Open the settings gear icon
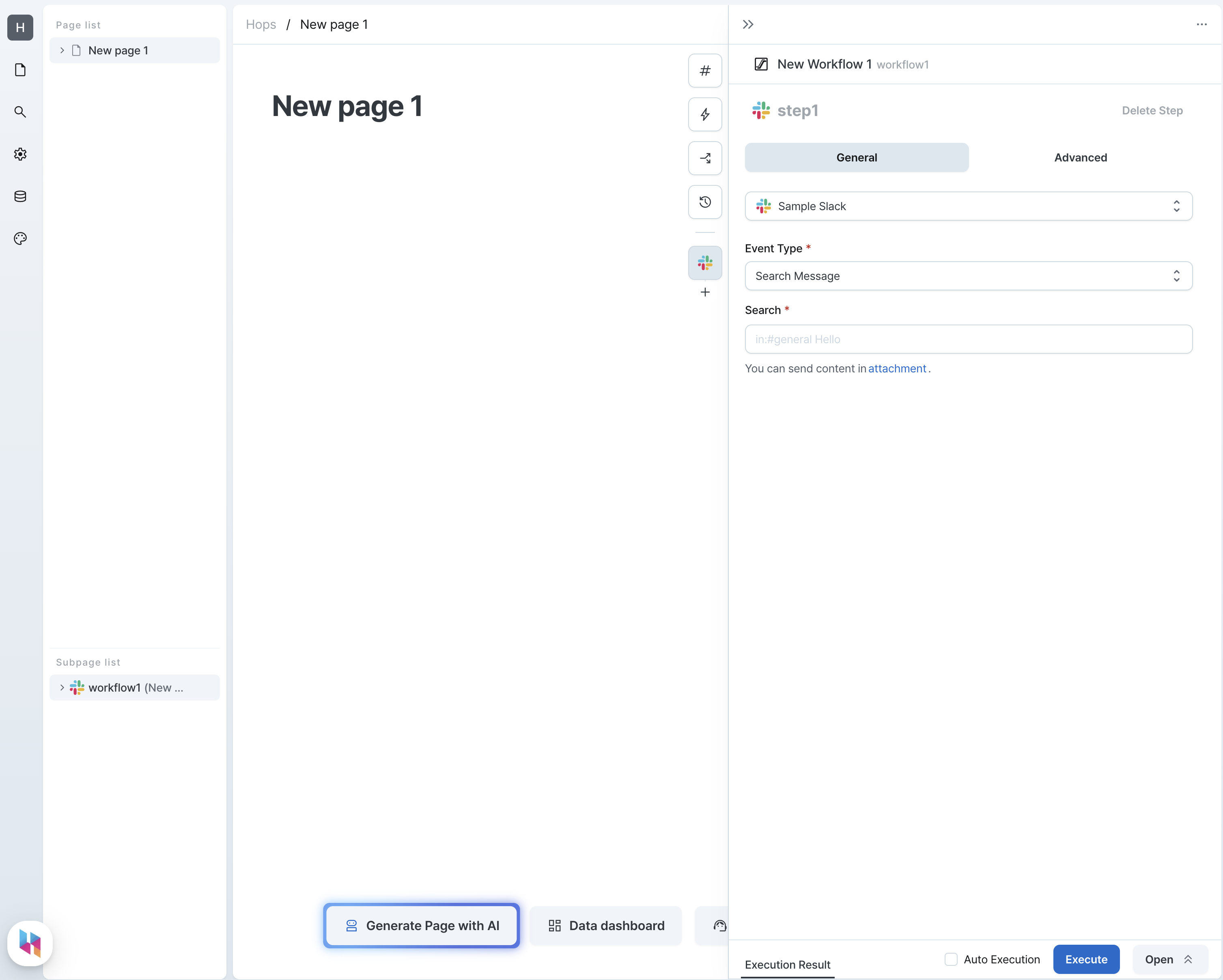The image size is (1223, 980). coord(20,154)
